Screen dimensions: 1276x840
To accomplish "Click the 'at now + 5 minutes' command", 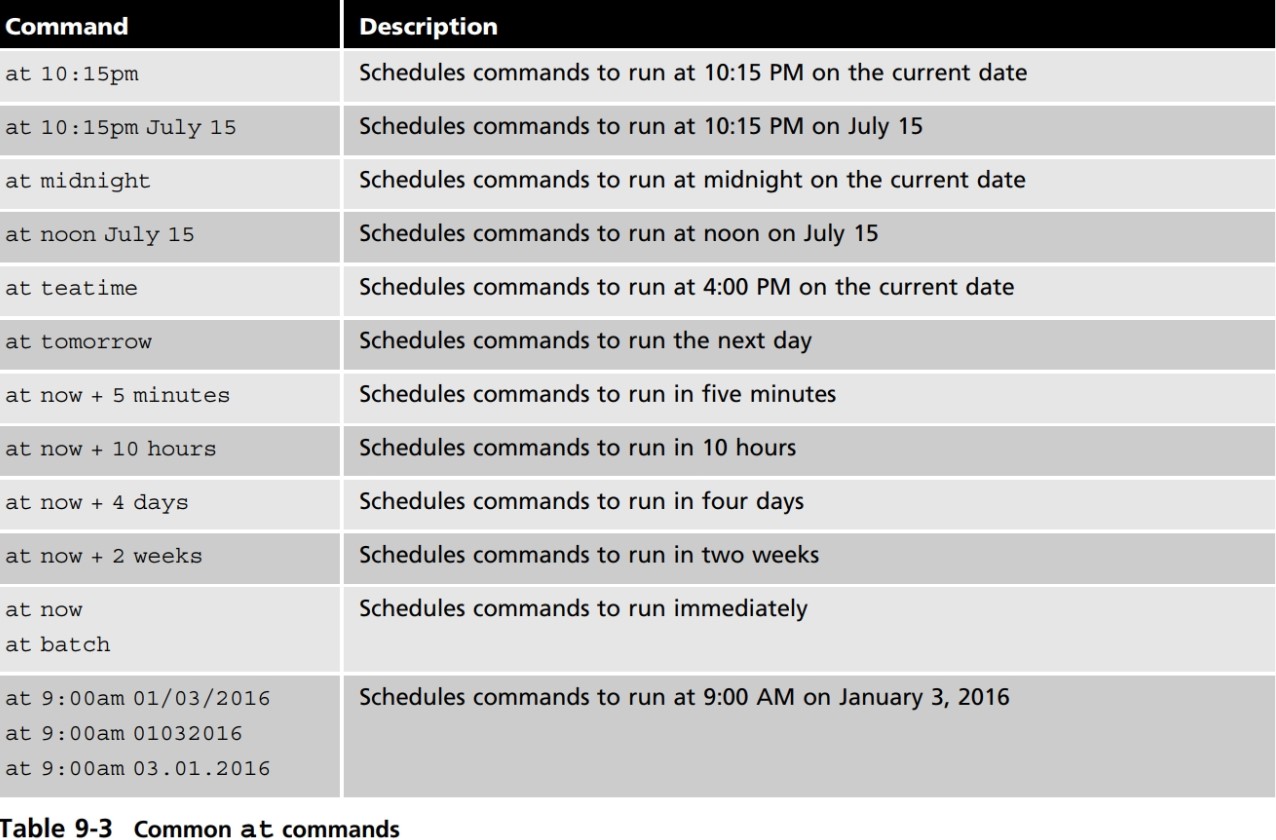I will (x=117, y=395).
